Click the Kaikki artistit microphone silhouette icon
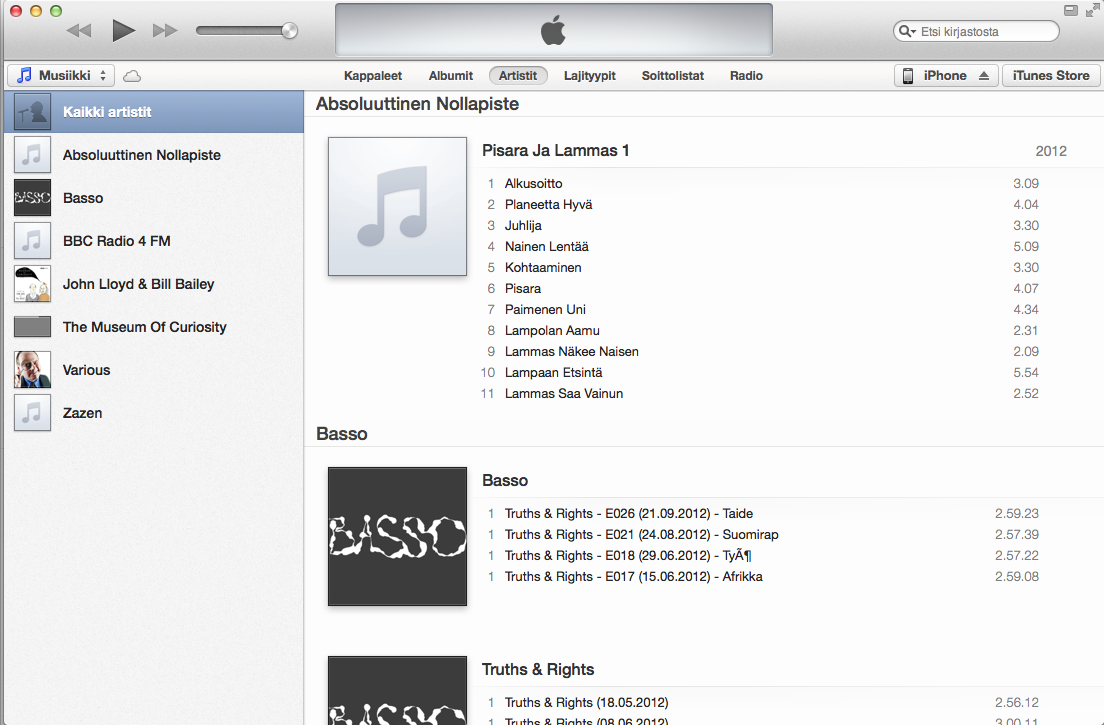The width and height of the screenshot is (1104, 725). coord(32,112)
